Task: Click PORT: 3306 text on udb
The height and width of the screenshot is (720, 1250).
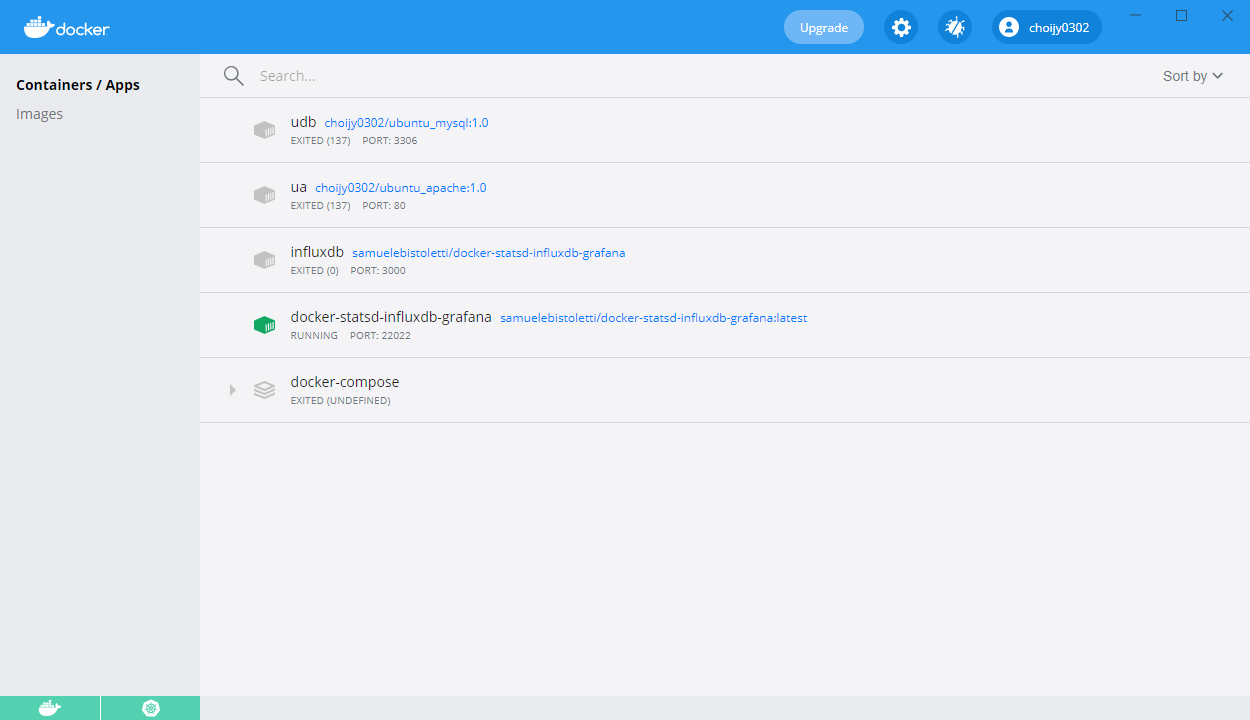Action: 390,141
